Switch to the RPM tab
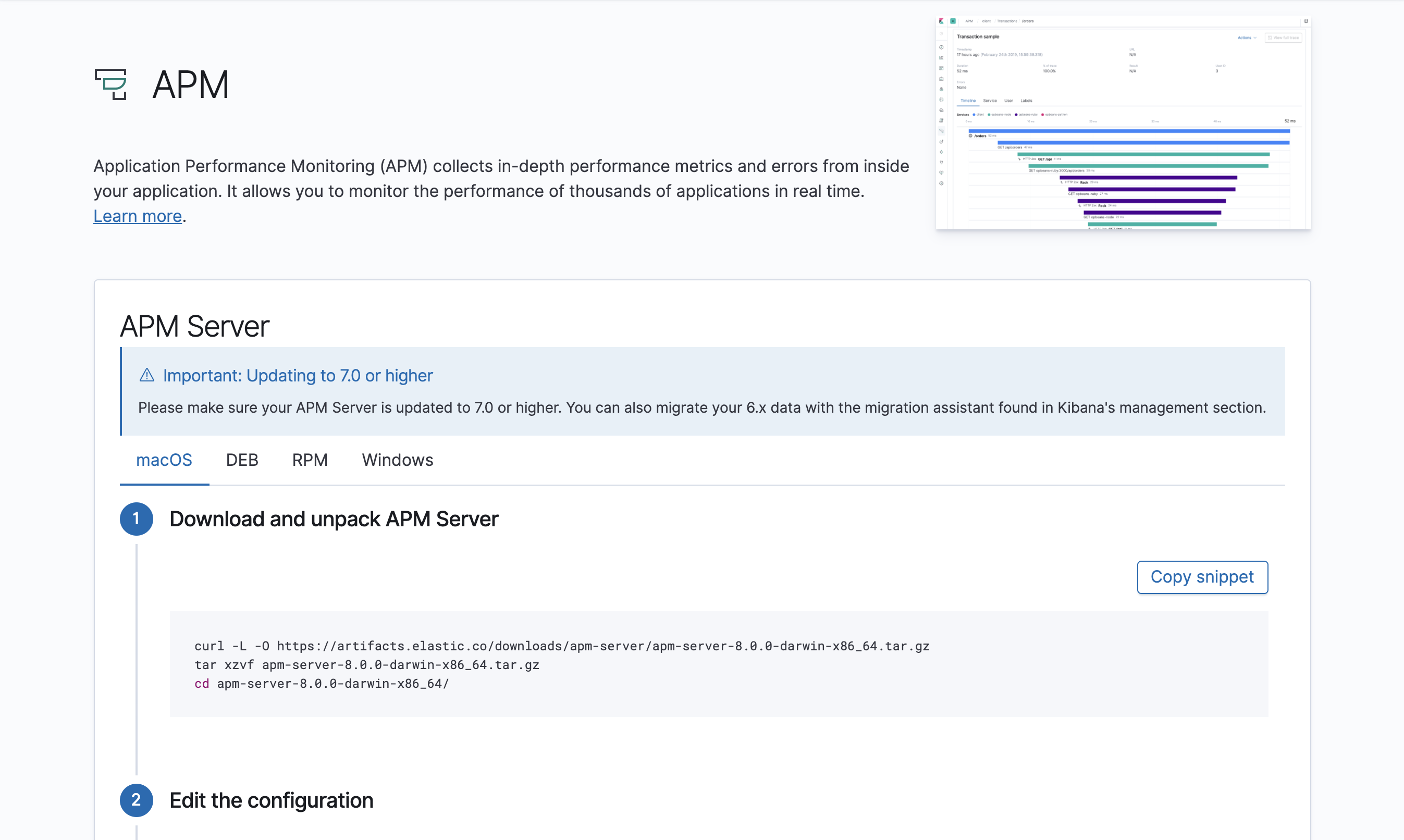The height and width of the screenshot is (840, 1404). (x=310, y=460)
